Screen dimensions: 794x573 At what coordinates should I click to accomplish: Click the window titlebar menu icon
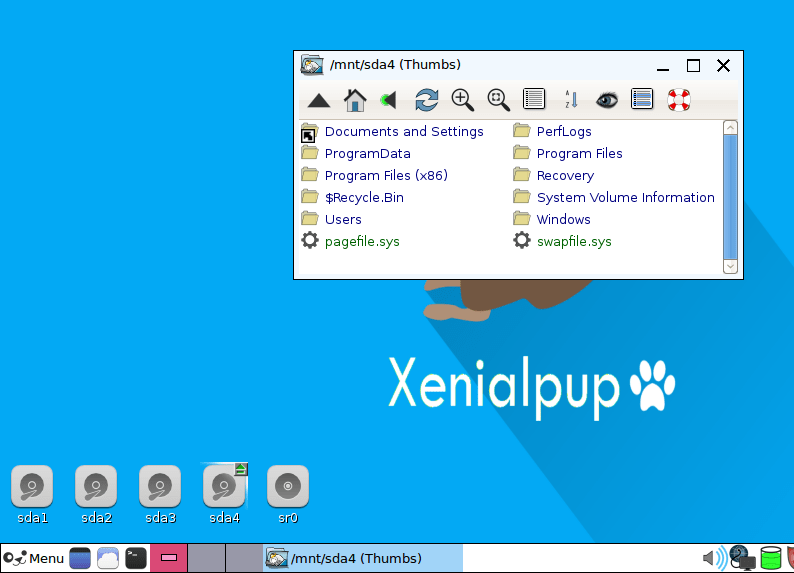[x=312, y=65]
